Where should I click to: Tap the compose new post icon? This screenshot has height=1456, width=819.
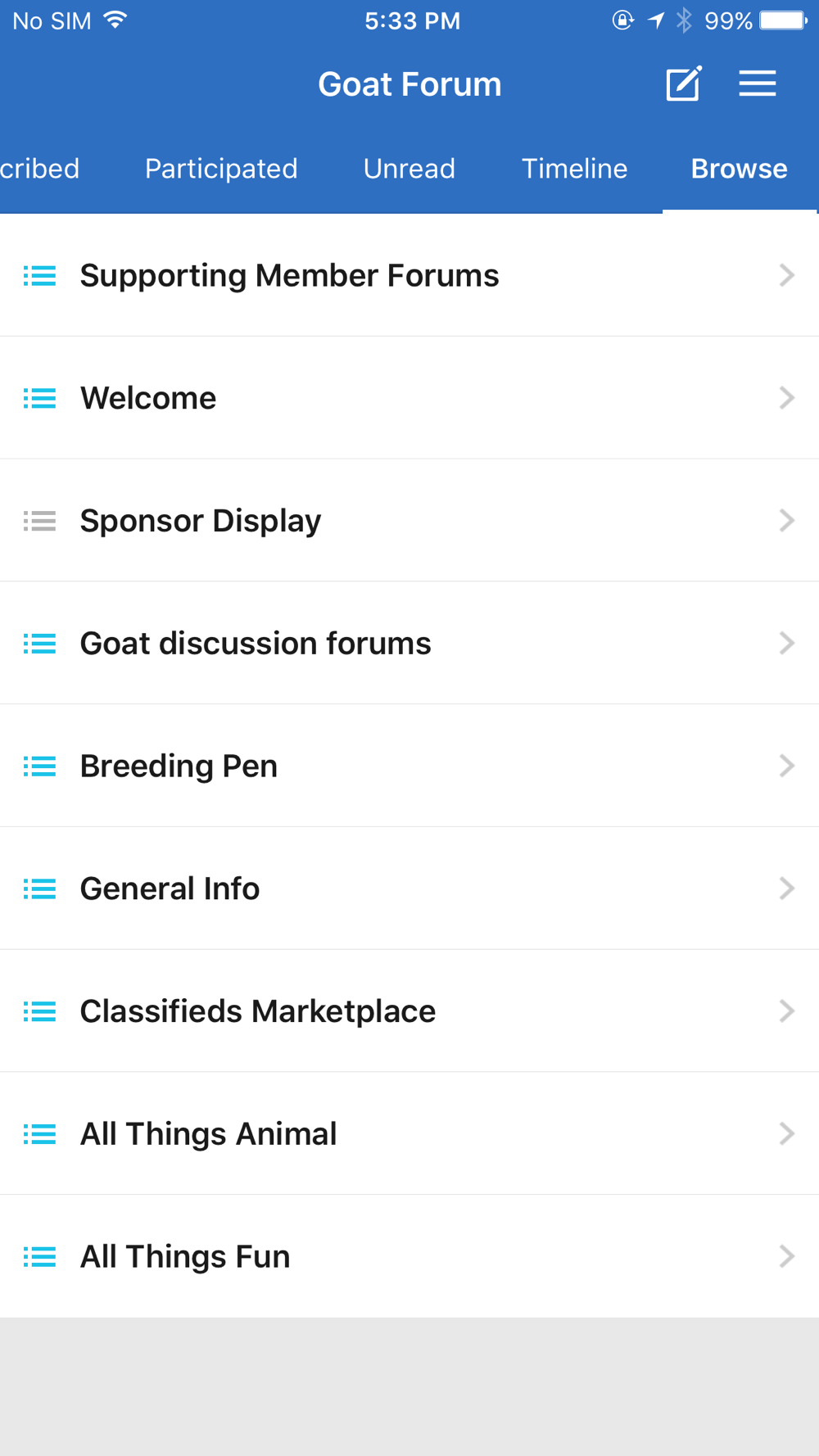point(684,84)
